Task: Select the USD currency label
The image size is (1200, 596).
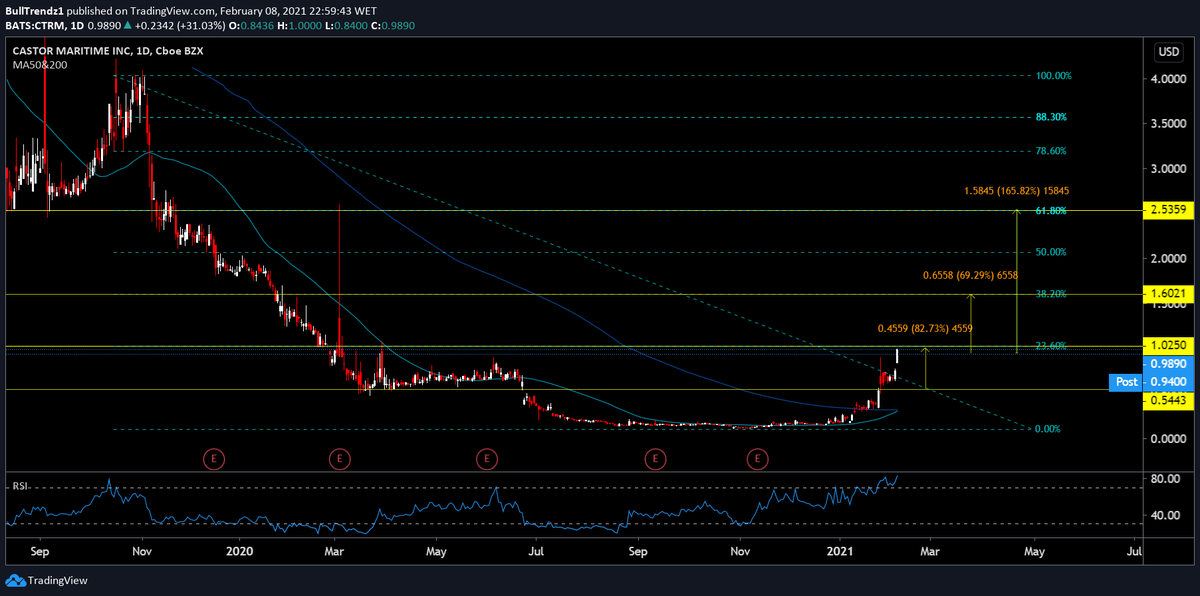Action: click(x=1168, y=51)
